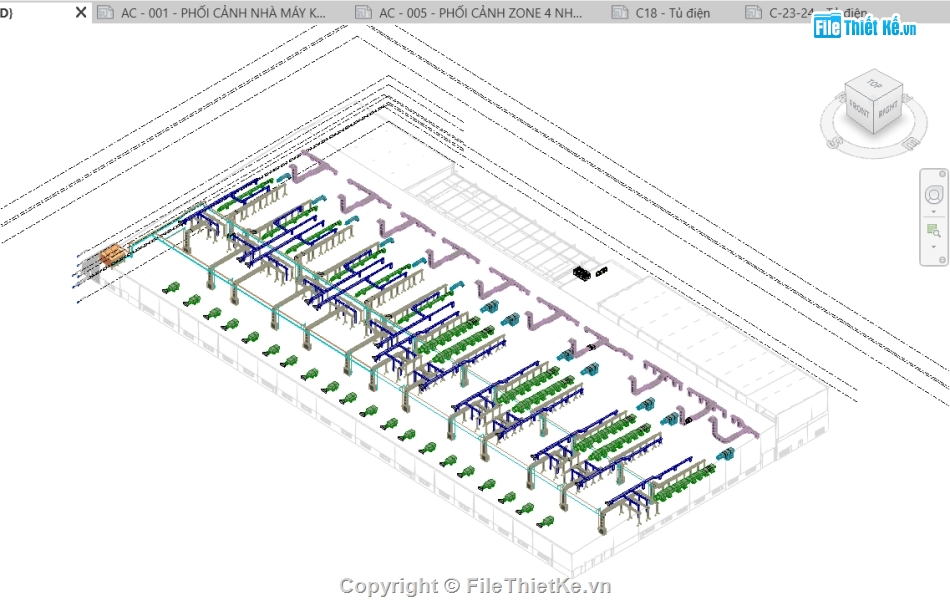Activate the Zoom Region tool
The image size is (950, 616).
pos(934,231)
